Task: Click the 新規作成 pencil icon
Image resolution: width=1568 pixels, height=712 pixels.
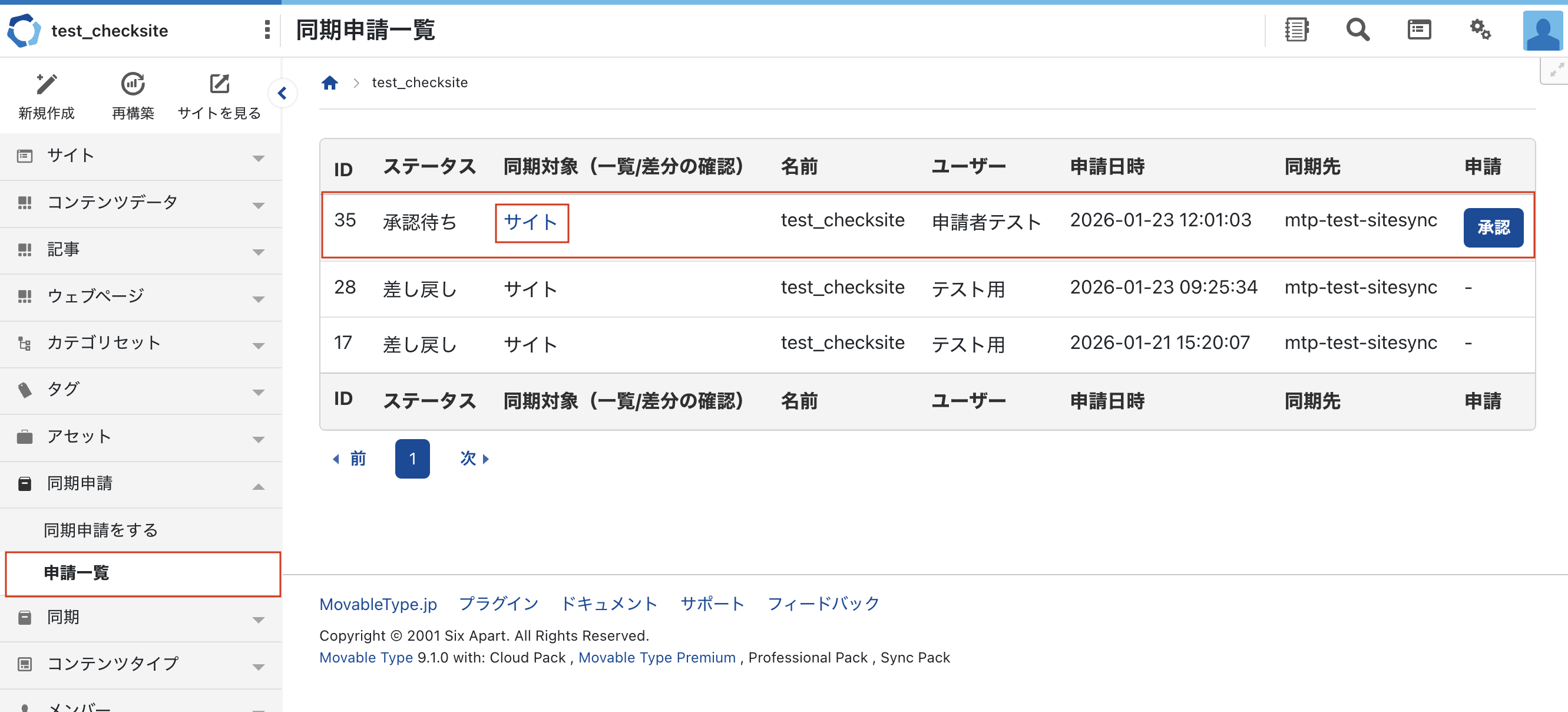Action: pyautogui.click(x=47, y=84)
